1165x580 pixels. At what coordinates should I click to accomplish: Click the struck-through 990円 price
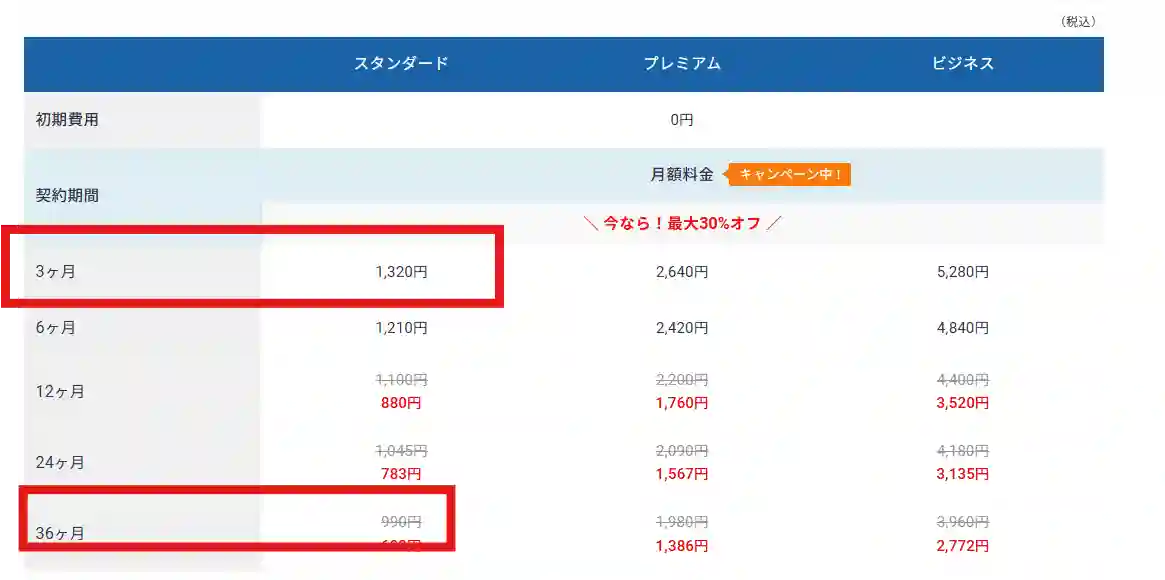[x=401, y=521]
